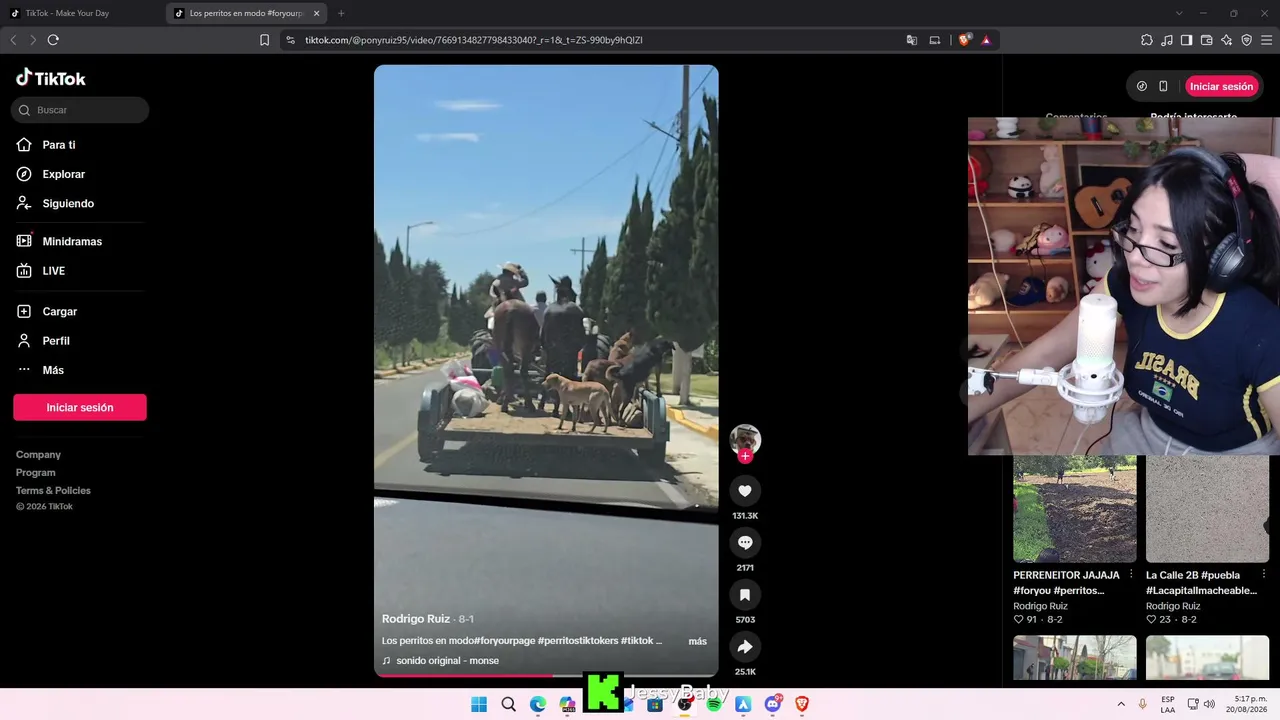
Task: Open a new browser tab
Action: point(341,13)
